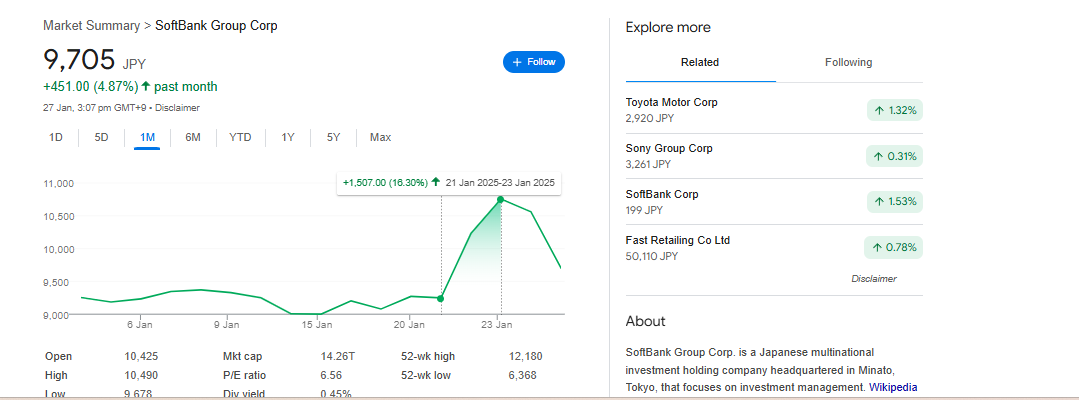The height and width of the screenshot is (400, 1079).
Task: Click the P/E ratio value 6.56
Action: (x=331, y=375)
